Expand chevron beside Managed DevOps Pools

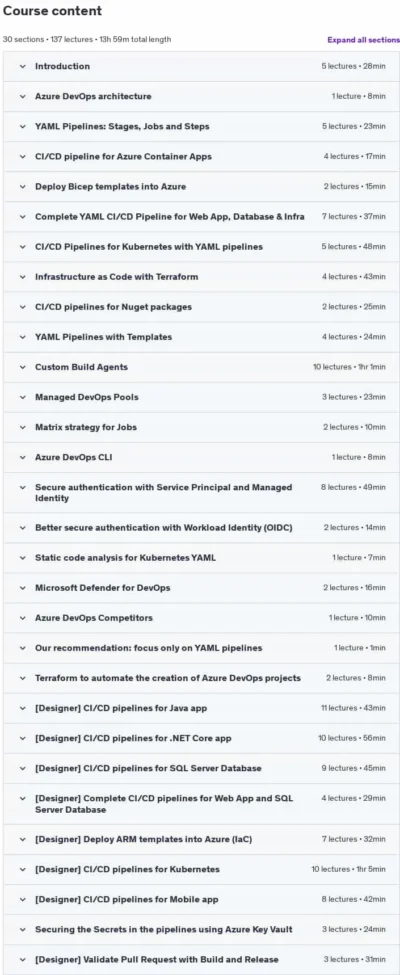22,397
